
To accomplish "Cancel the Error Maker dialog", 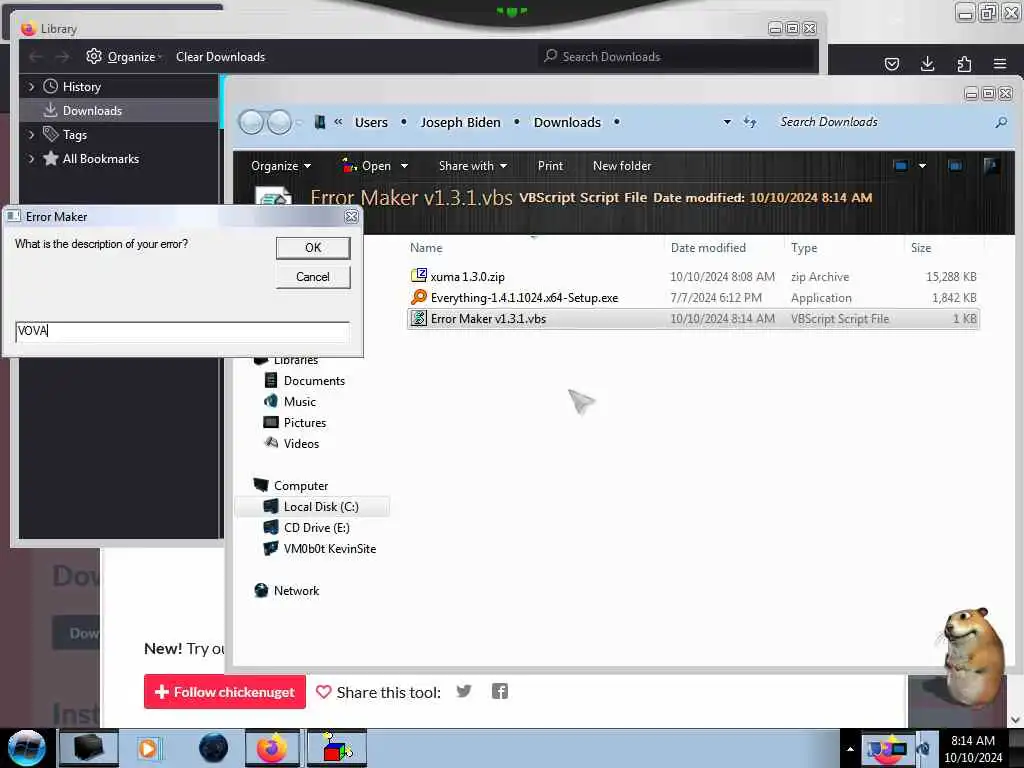I will pos(313,277).
